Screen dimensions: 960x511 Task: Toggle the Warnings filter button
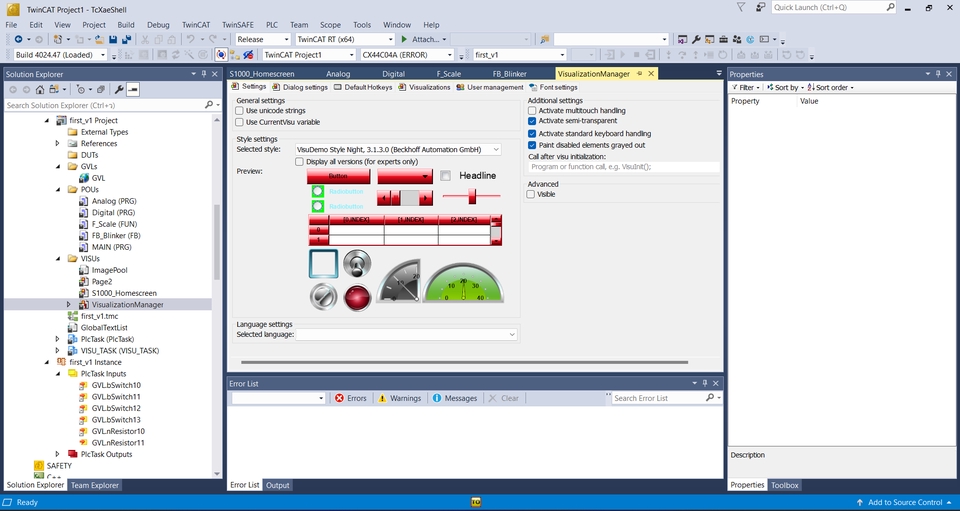click(399, 398)
